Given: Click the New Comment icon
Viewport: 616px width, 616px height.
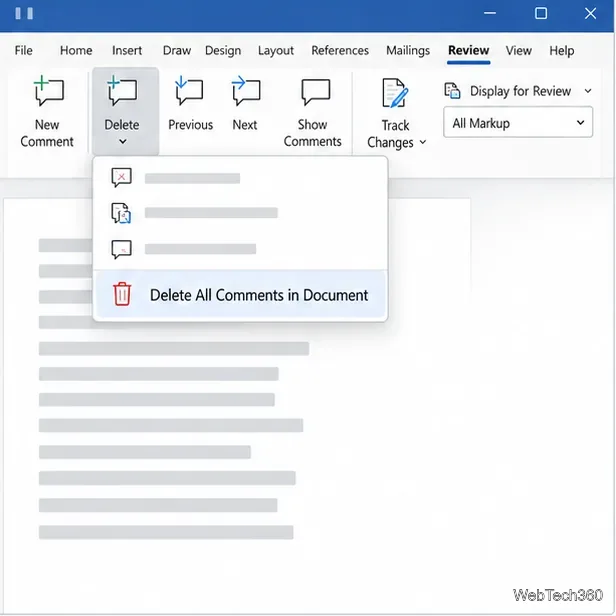Looking at the screenshot, I should click(49, 91).
